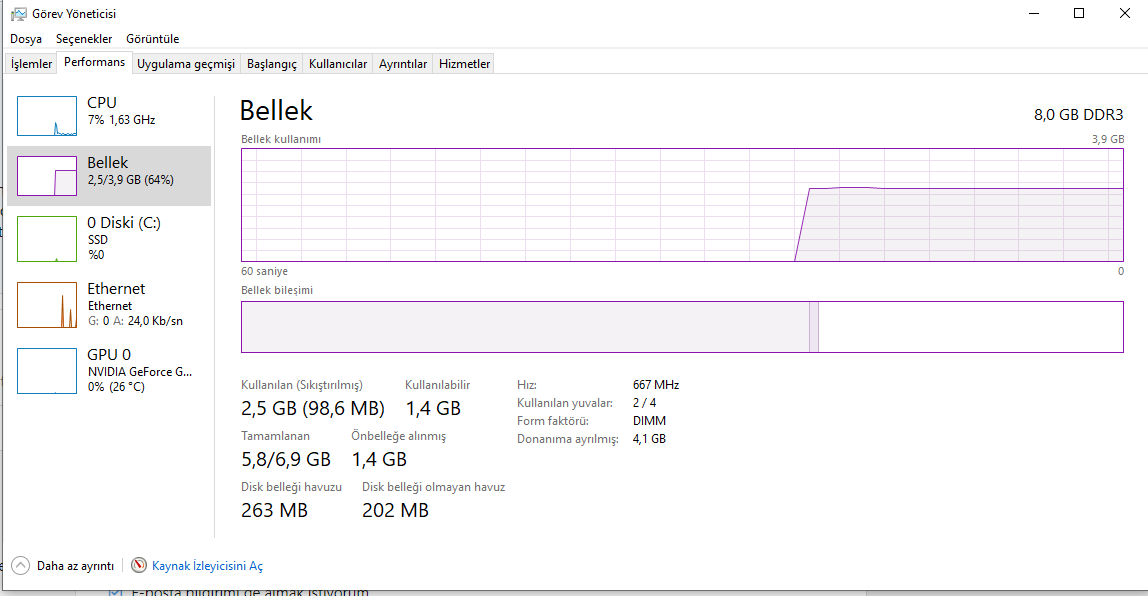Image resolution: width=1148 pixels, height=596 pixels.
Task: Collapse view with Daha az ayrıntı arrow
Action: [x=21, y=565]
